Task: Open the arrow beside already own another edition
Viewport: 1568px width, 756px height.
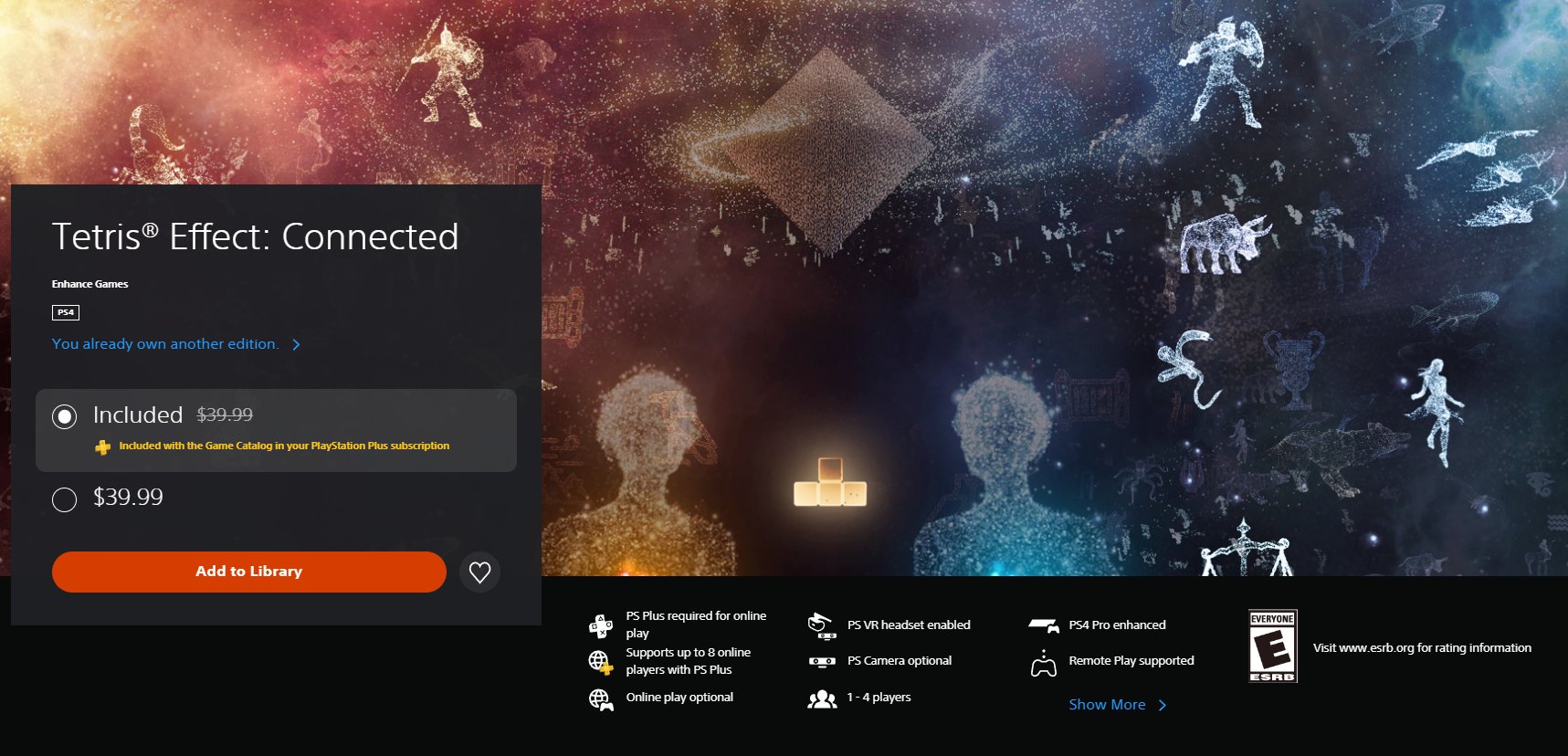Action: pyautogui.click(x=296, y=344)
